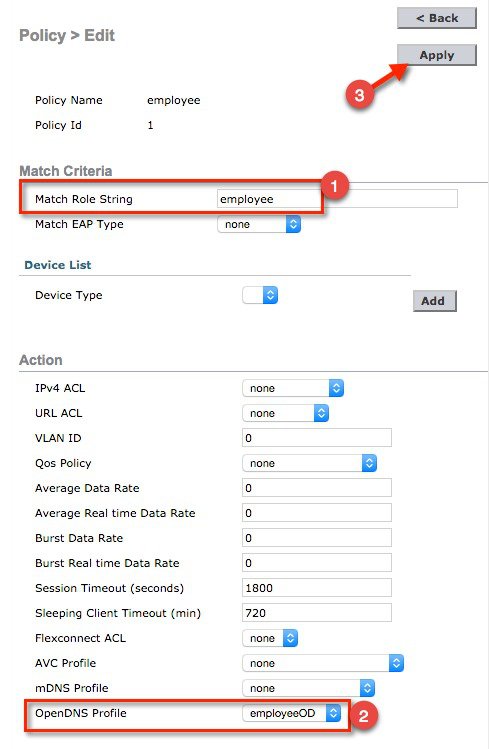This screenshot has height=749, width=489.
Task: Go back using the Back button
Action: [x=436, y=18]
